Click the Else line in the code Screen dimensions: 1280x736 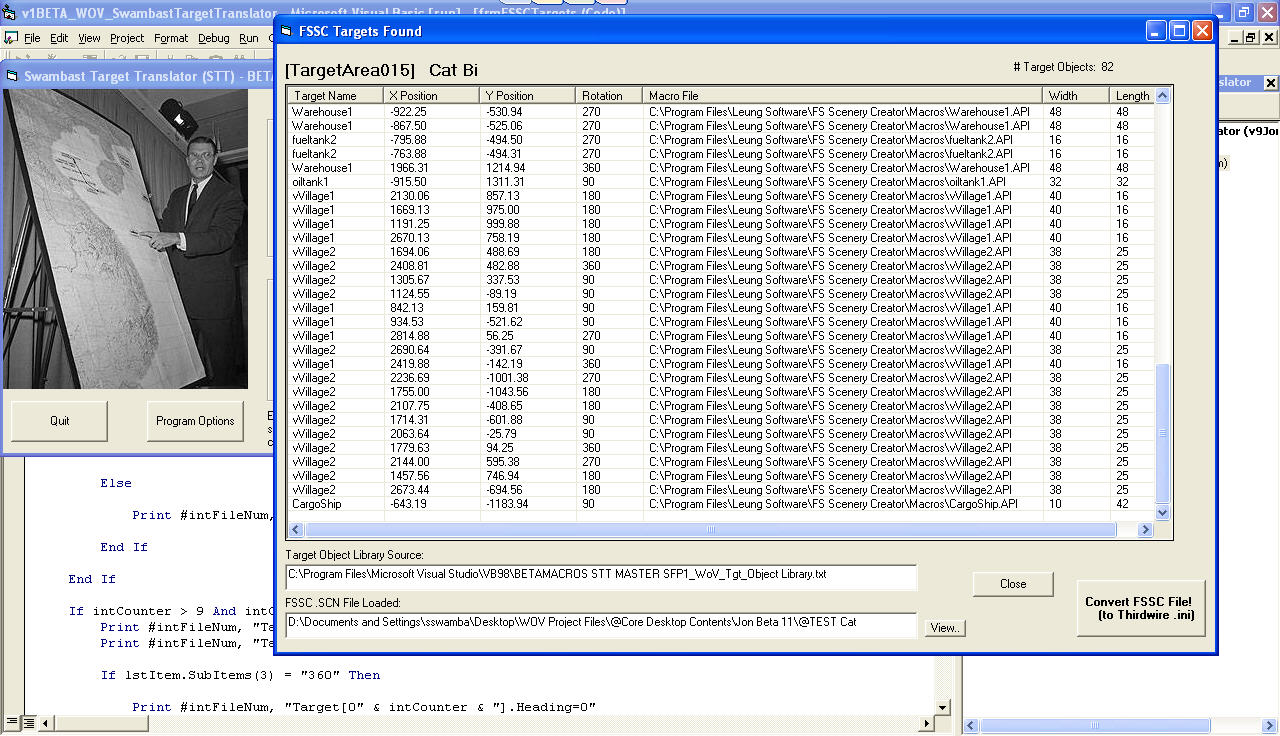116,483
